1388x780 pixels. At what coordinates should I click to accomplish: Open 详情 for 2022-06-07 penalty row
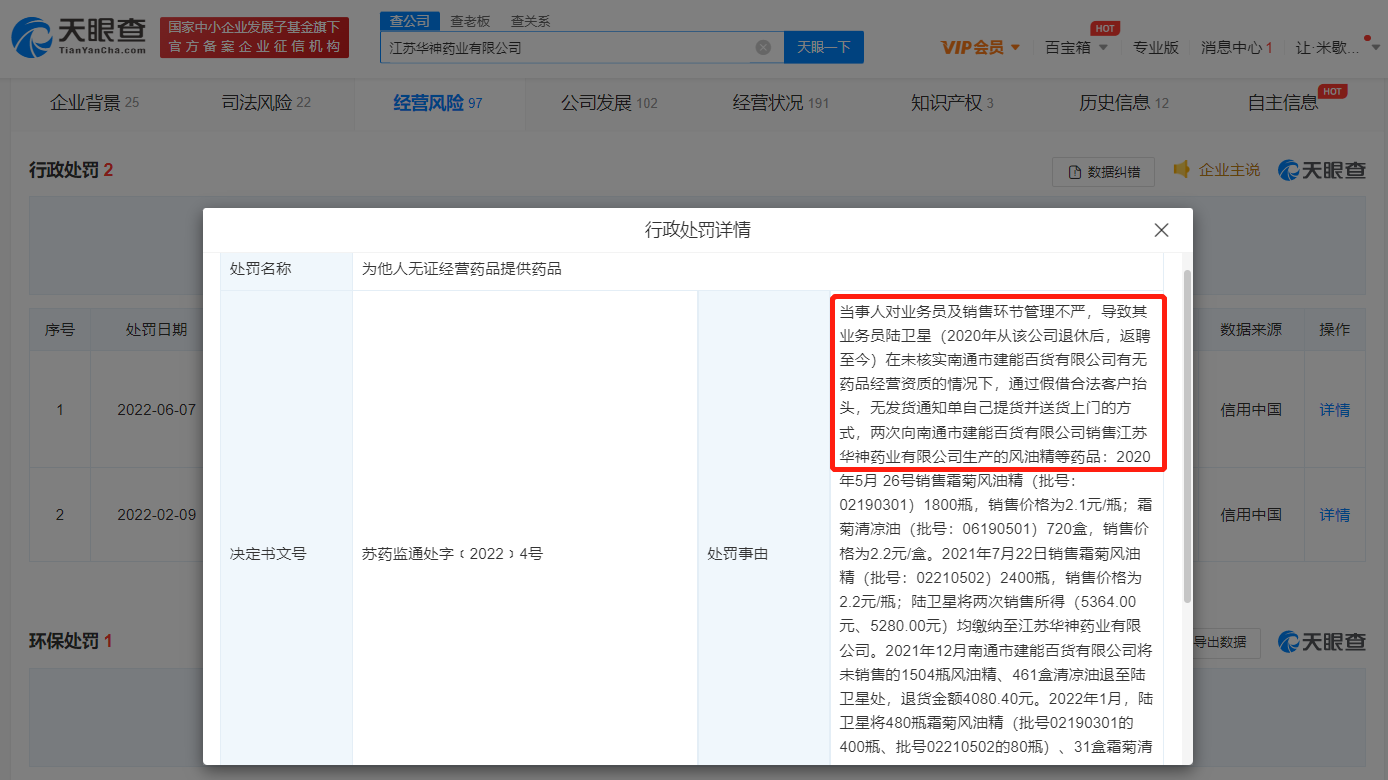click(1334, 410)
